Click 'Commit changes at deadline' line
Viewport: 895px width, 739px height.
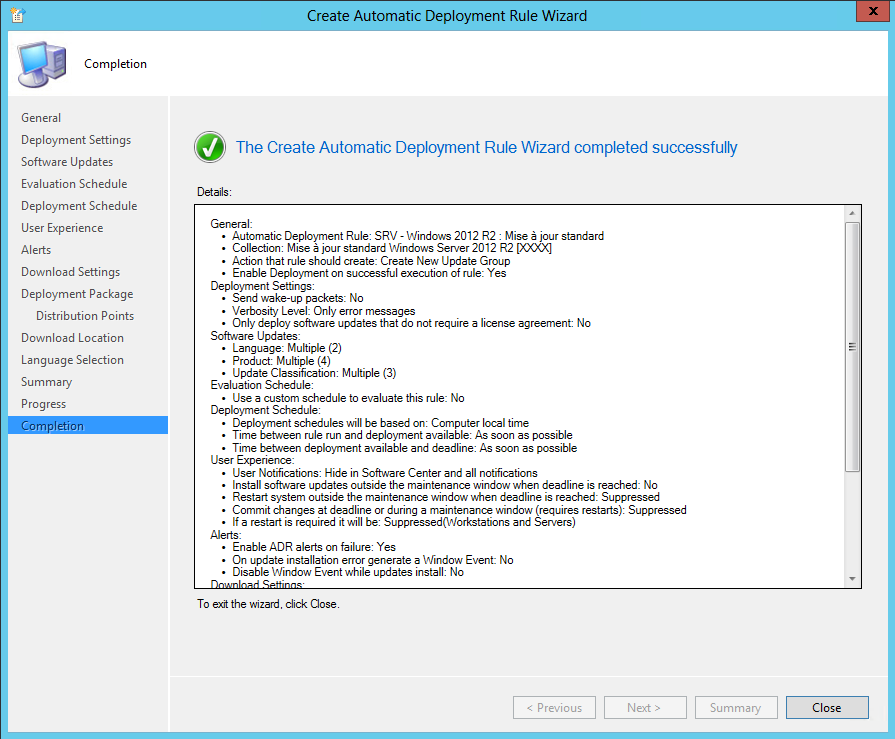(459, 510)
